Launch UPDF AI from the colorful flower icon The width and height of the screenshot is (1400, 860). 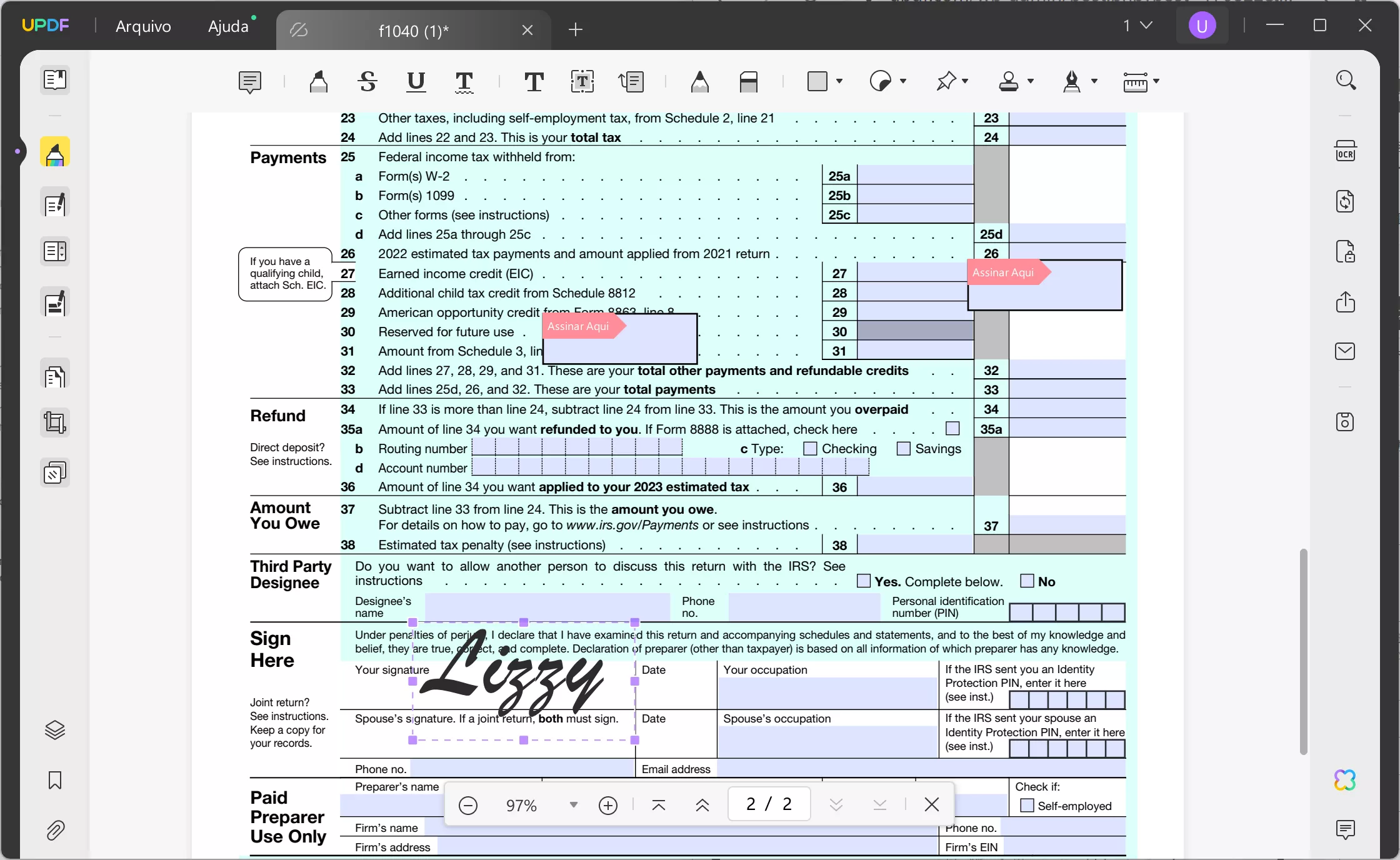[1345, 780]
